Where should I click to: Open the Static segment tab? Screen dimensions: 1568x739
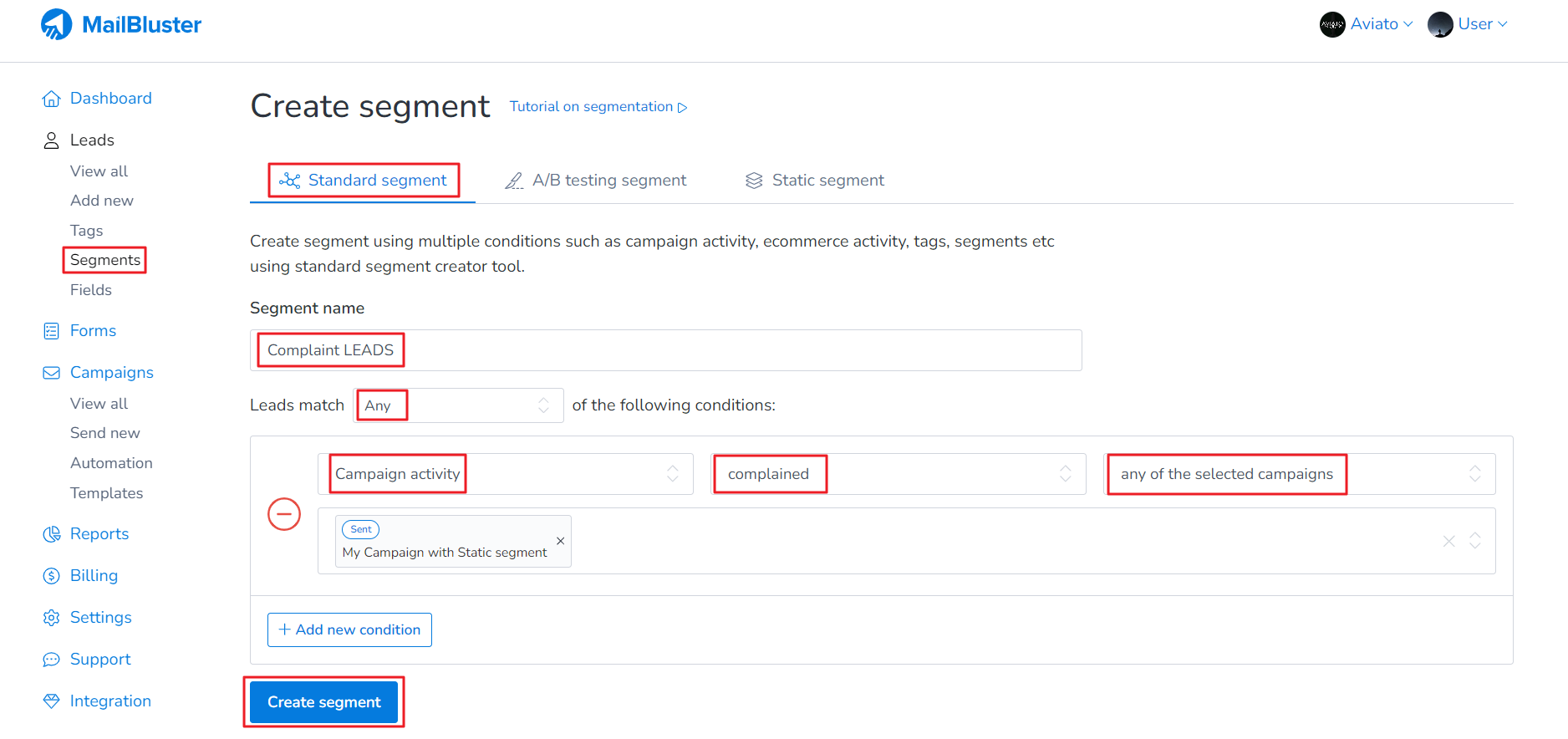(827, 180)
